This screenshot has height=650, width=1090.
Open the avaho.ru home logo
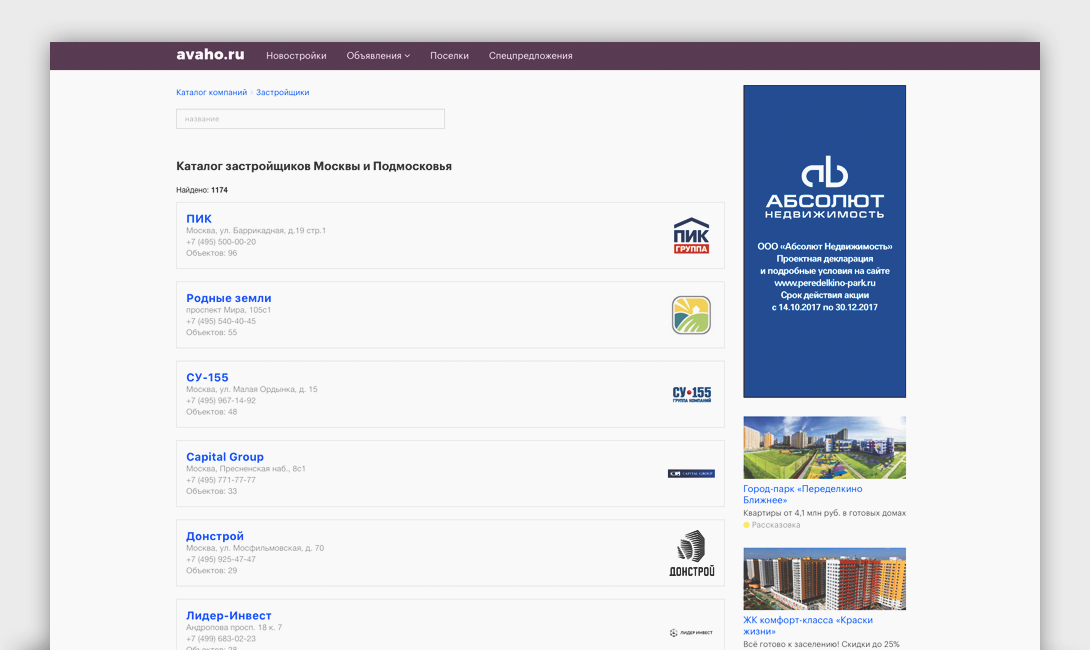pos(210,55)
